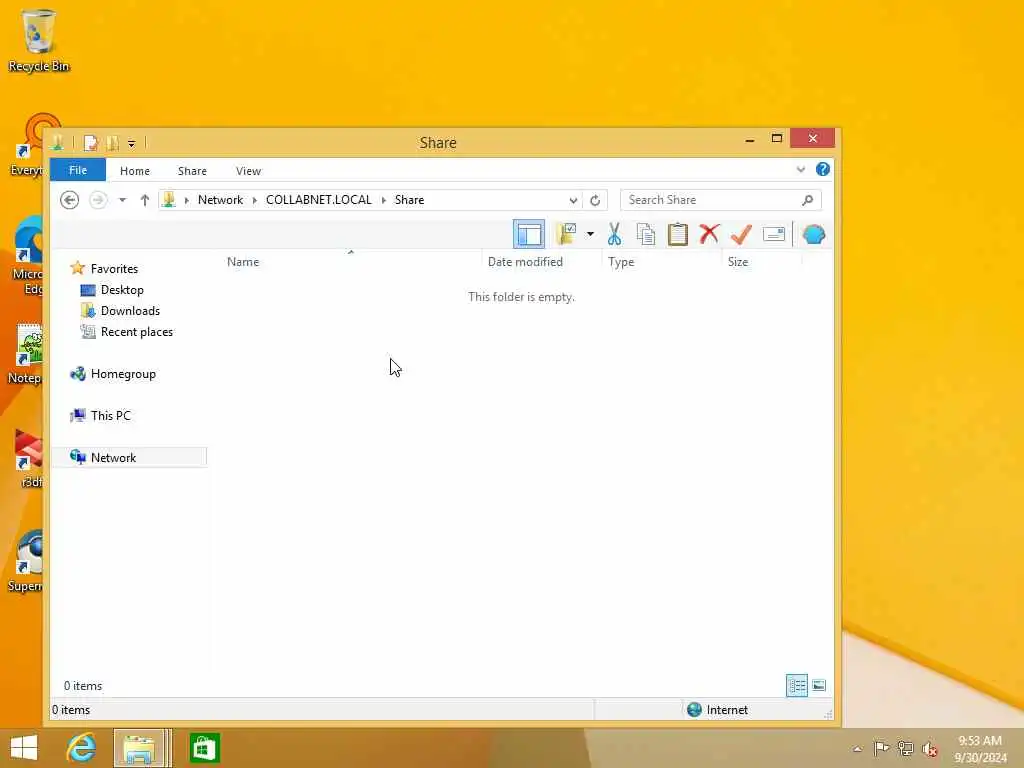Click the network folder icon in address bar
The width and height of the screenshot is (1024, 768).
[169, 200]
